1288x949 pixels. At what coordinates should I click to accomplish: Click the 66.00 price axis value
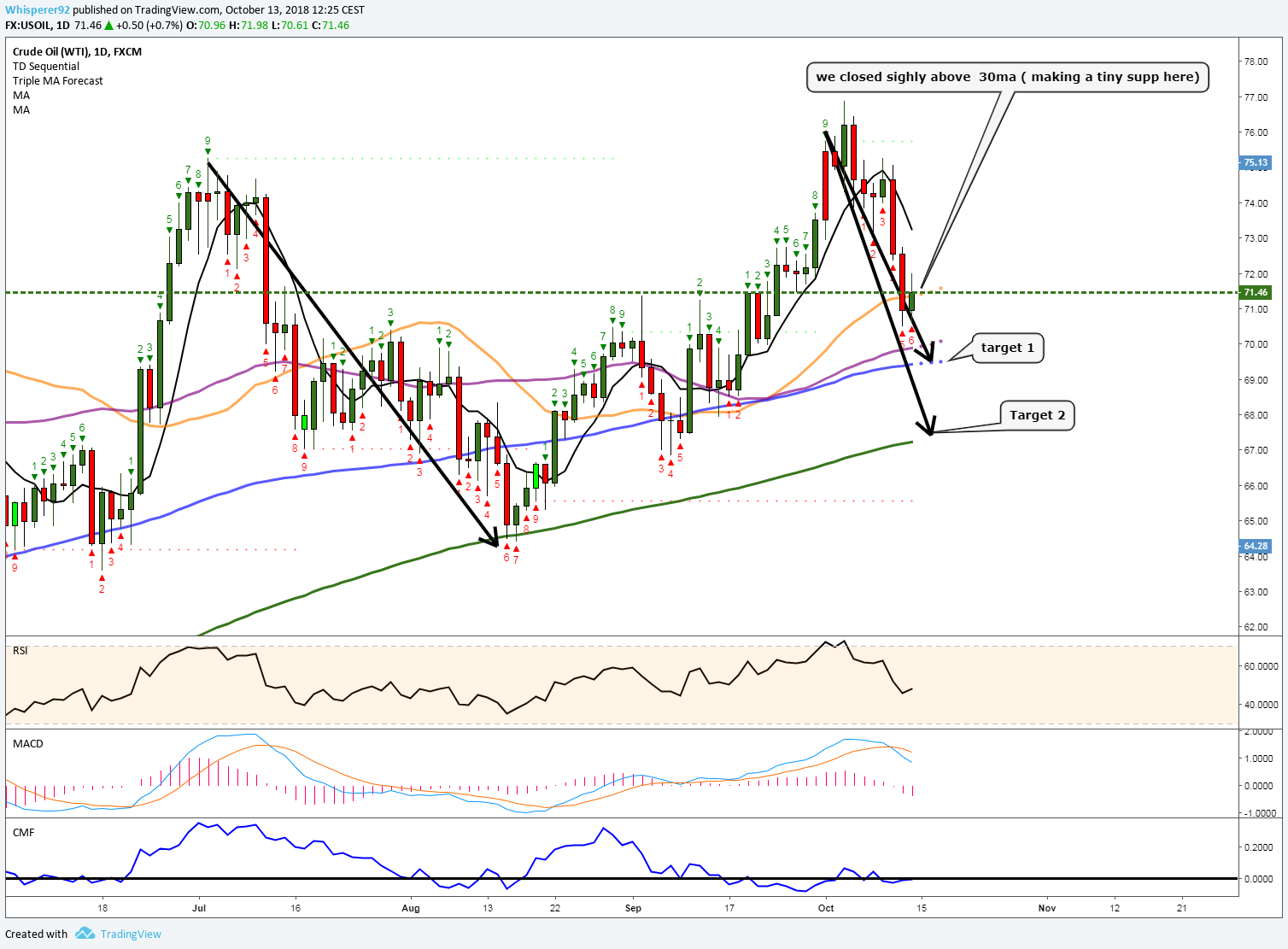point(1256,486)
